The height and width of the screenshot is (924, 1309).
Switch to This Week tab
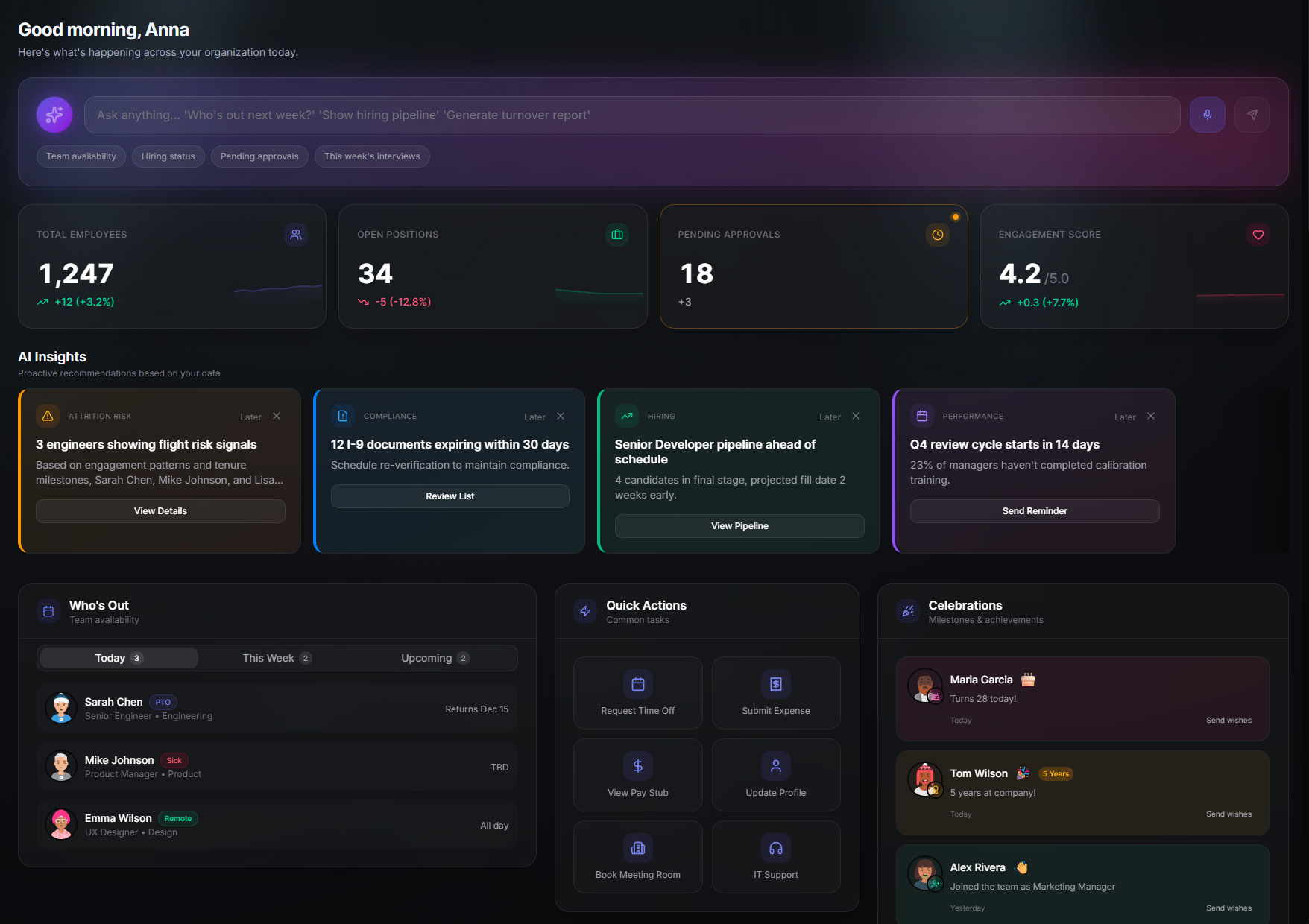click(x=277, y=658)
